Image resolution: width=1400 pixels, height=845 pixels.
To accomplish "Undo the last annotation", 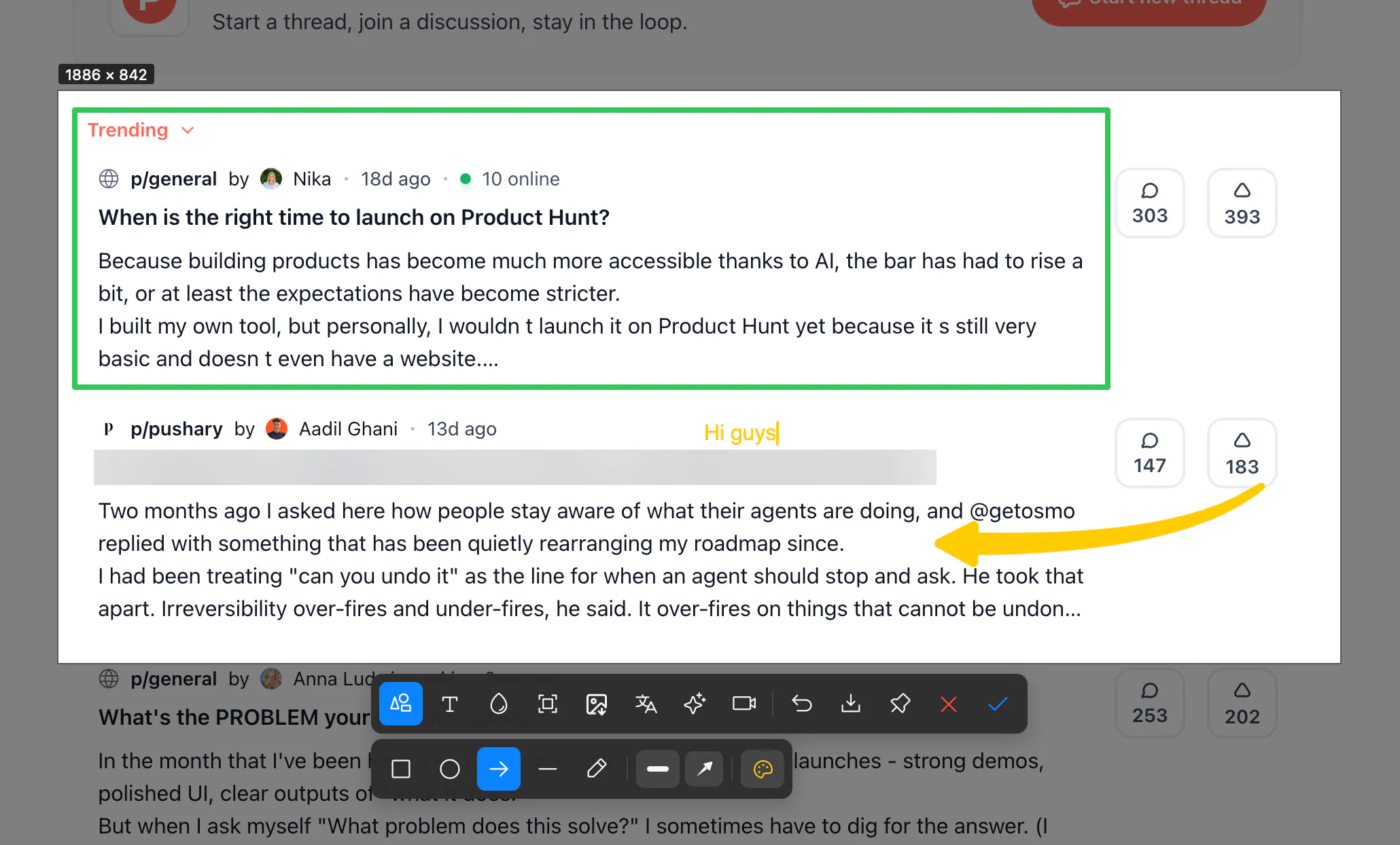I will pyautogui.click(x=802, y=704).
